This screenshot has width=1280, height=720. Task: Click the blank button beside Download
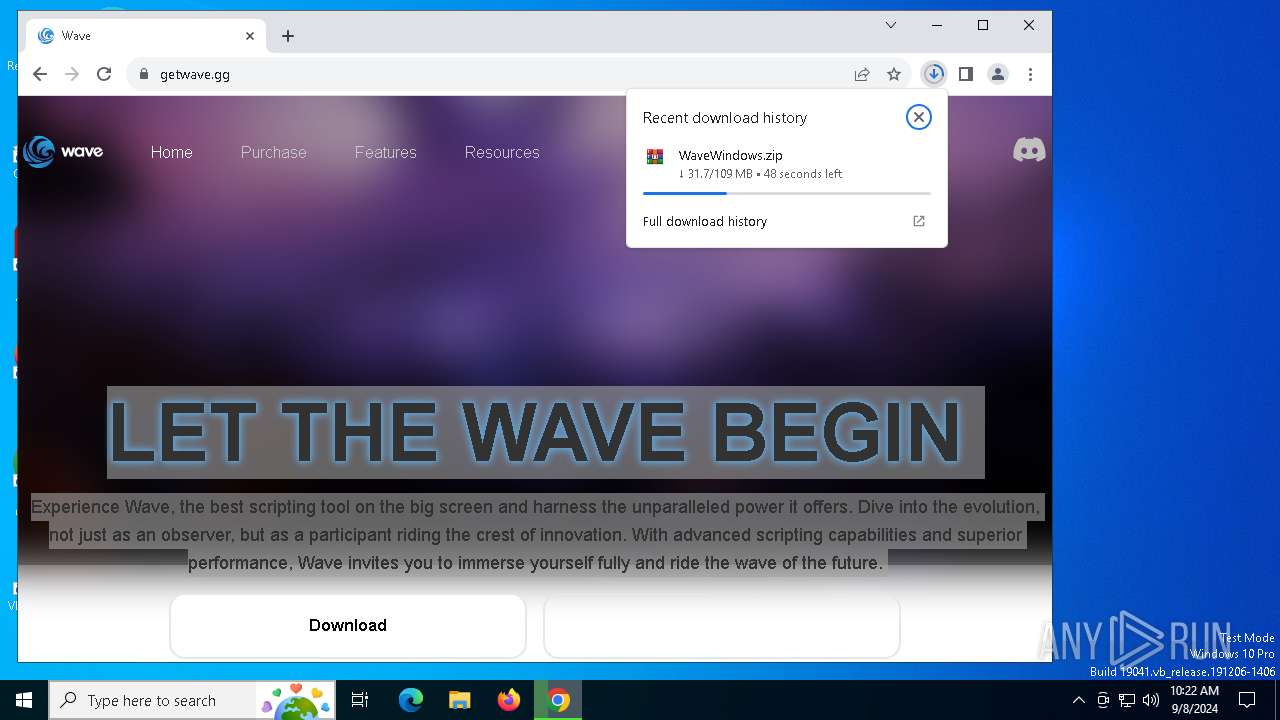point(722,625)
